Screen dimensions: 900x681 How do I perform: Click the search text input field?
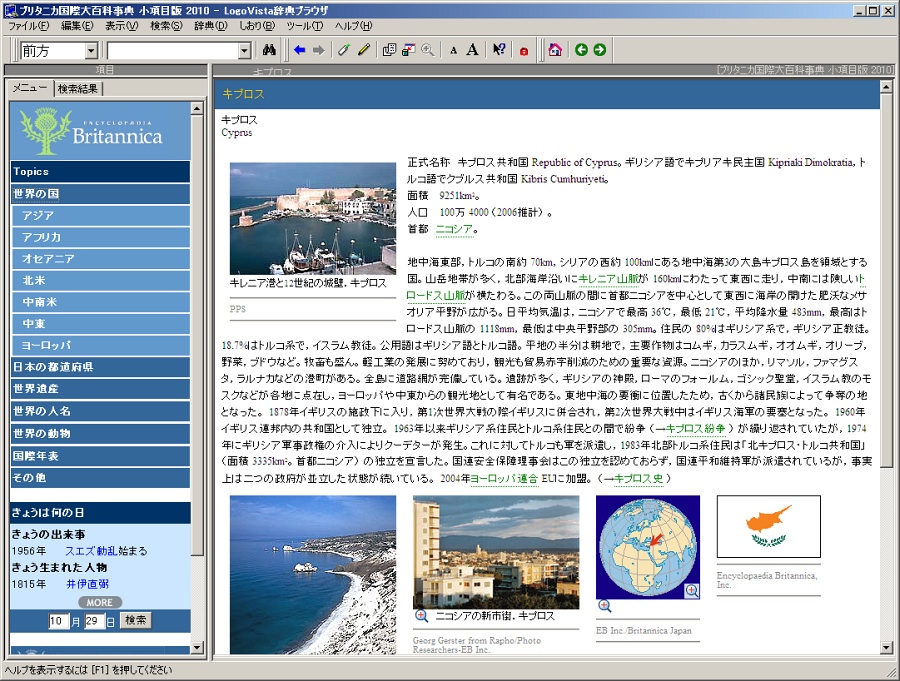[173, 51]
